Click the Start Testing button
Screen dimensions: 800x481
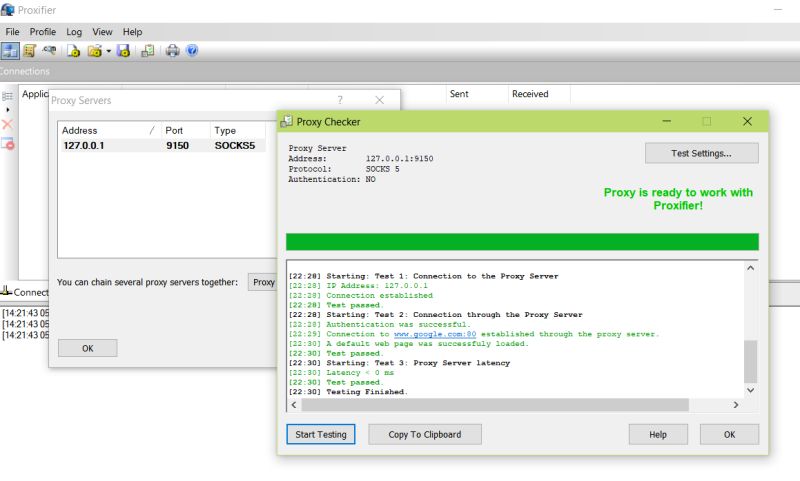click(x=321, y=434)
